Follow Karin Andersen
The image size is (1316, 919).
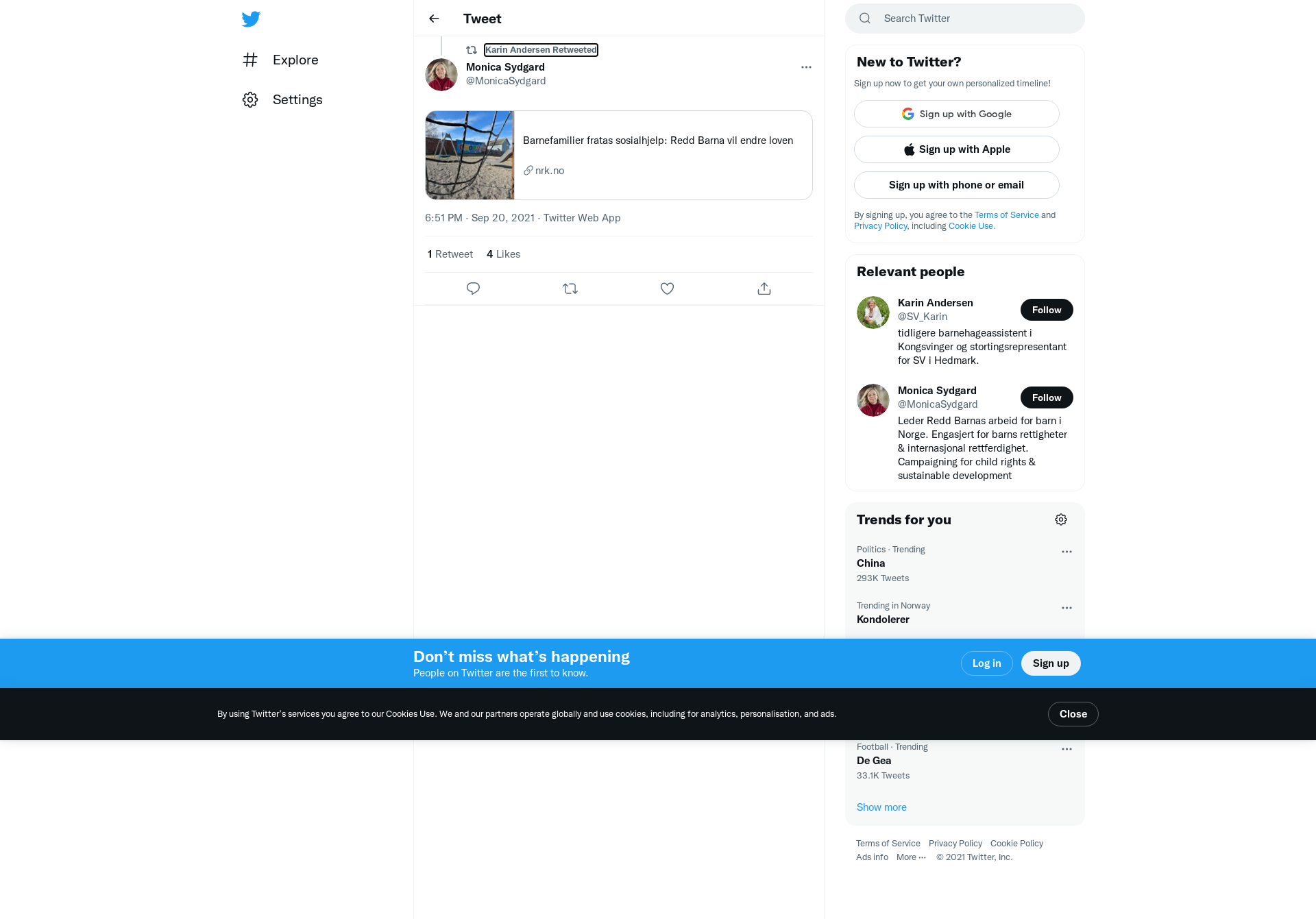(x=1047, y=310)
